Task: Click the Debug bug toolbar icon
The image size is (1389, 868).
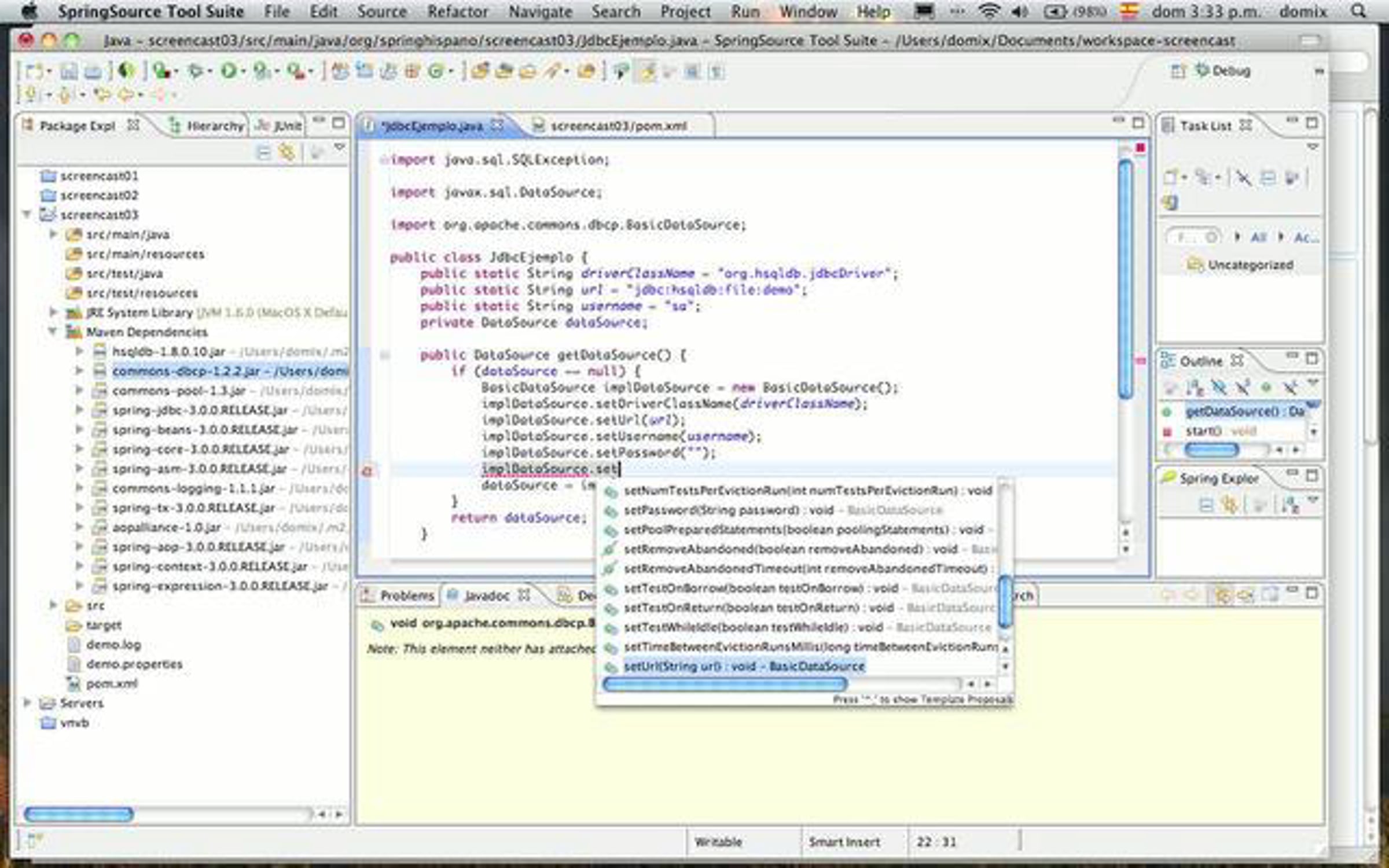Action: (x=195, y=71)
